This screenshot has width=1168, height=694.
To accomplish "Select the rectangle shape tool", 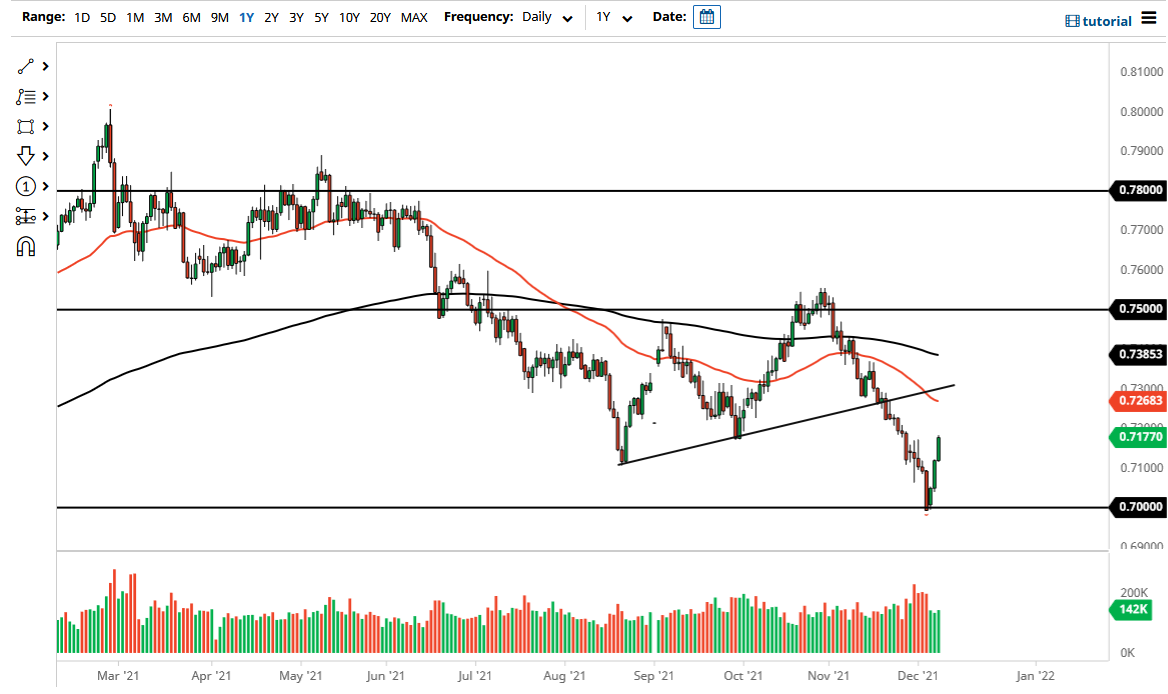I will click(x=27, y=126).
